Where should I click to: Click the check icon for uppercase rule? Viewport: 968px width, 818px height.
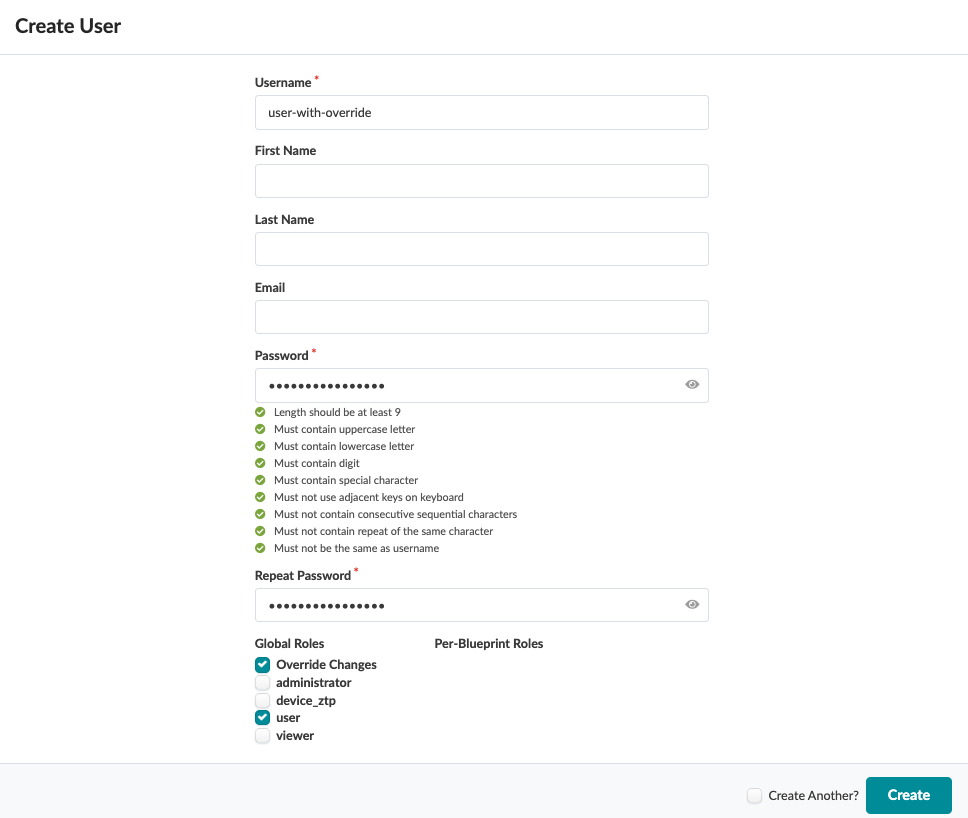pos(261,429)
